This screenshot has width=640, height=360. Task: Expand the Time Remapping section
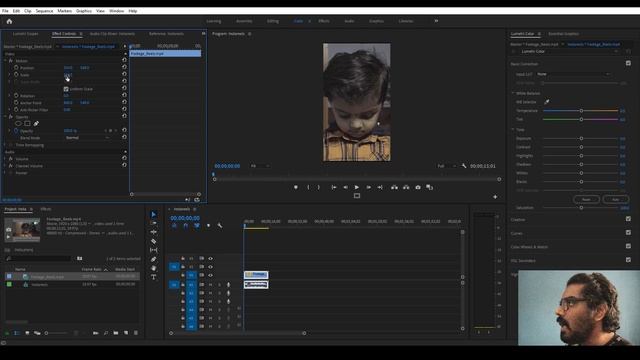pyautogui.click(x=5, y=145)
